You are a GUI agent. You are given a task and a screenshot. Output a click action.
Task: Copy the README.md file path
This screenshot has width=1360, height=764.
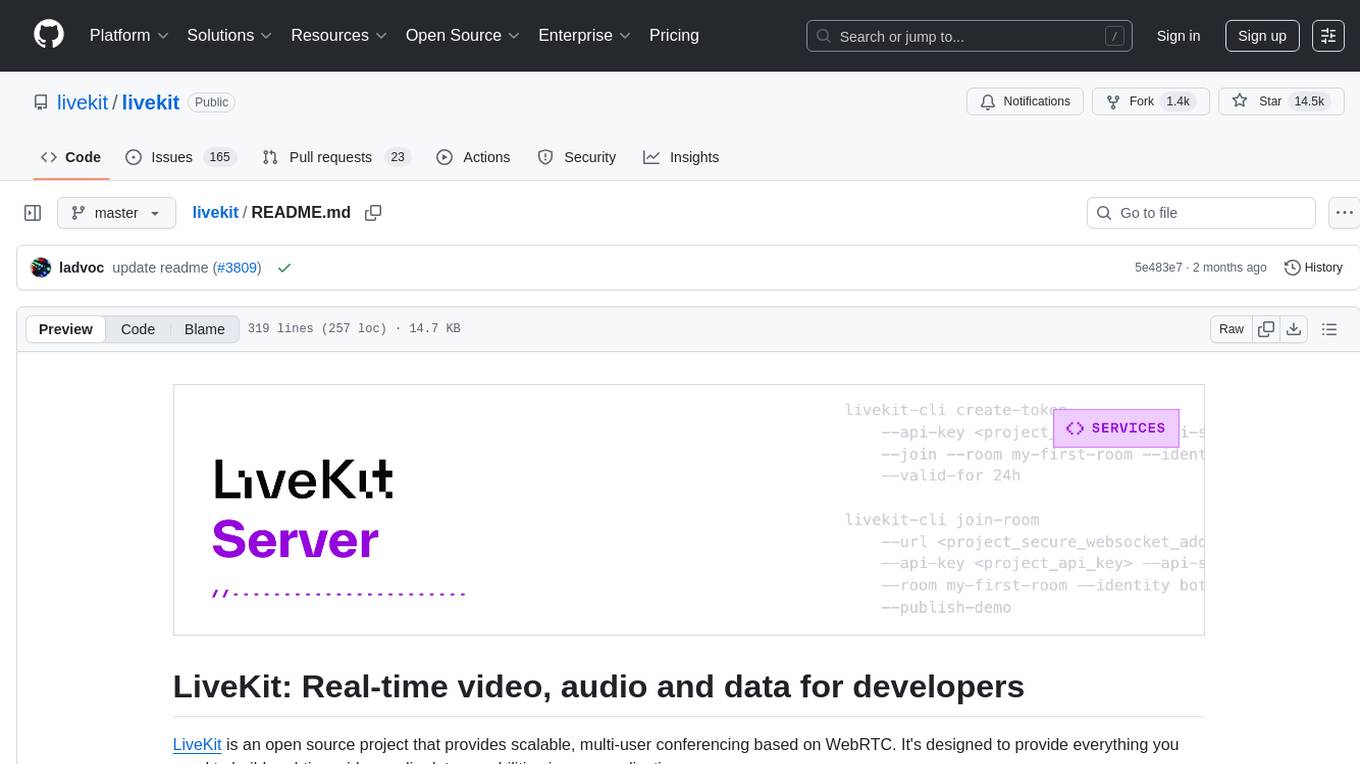[x=373, y=213]
